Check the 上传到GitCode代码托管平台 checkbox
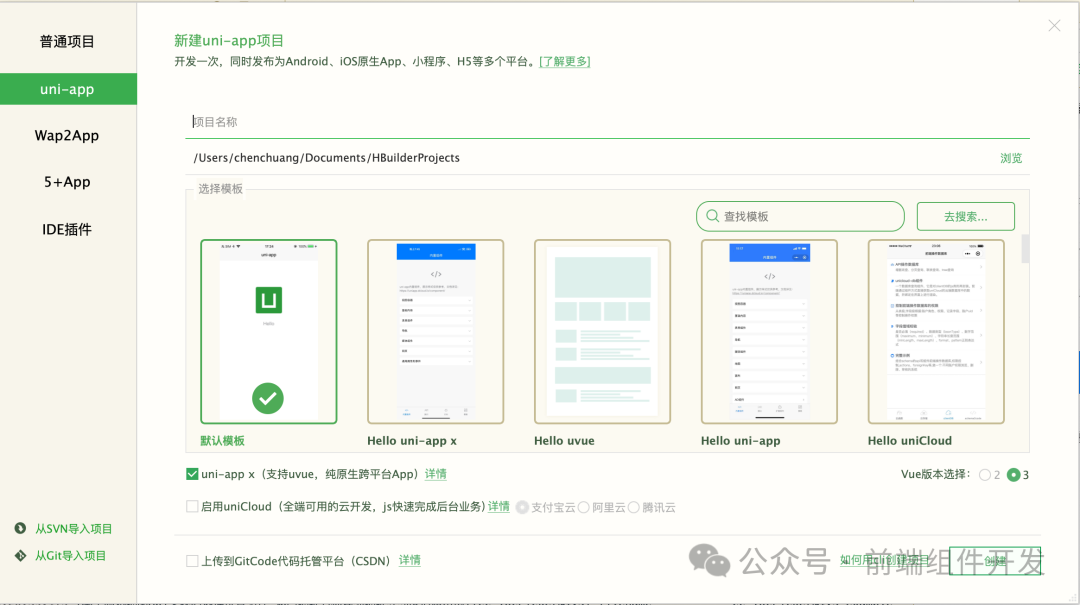Viewport: 1080px width, 605px height. pyautogui.click(x=192, y=560)
